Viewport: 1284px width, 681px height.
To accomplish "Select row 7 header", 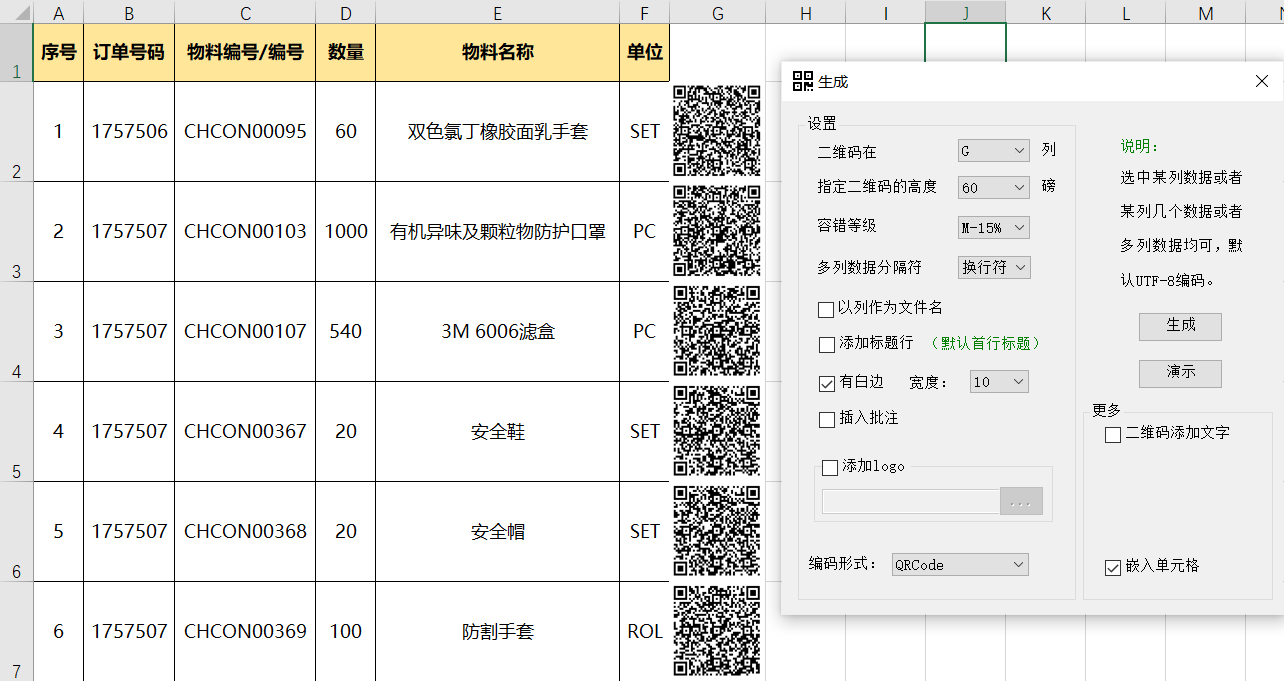I will [16, 632].
